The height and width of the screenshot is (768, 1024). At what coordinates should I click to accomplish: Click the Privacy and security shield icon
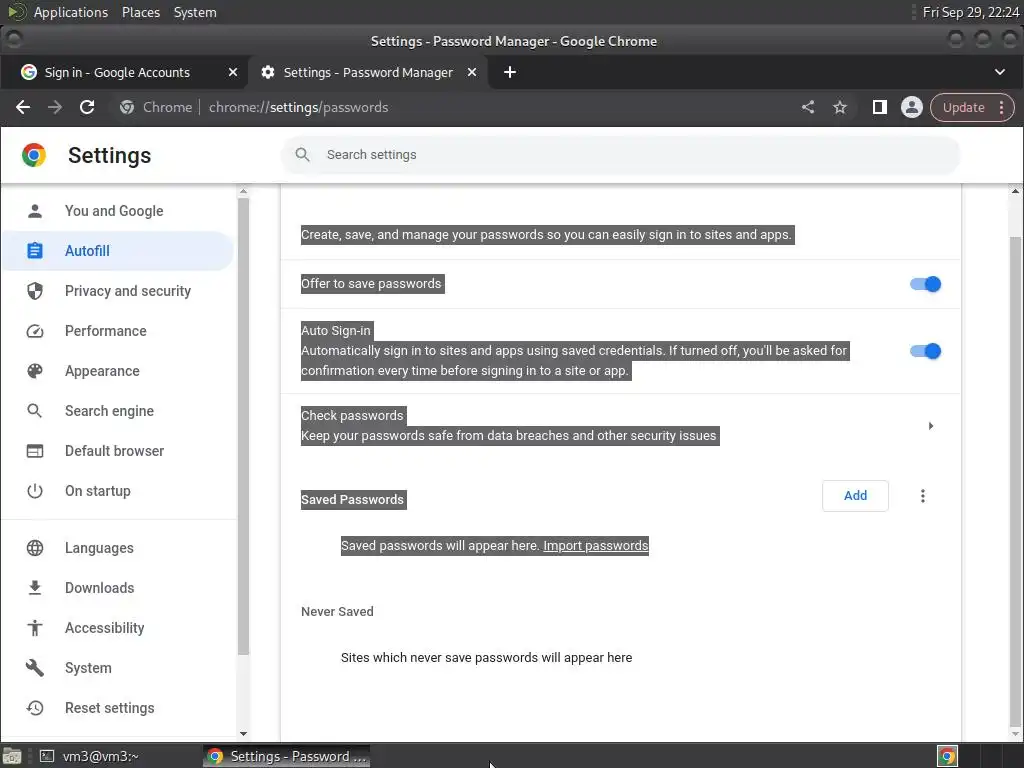pyautogui.click(x=35, y=291)
